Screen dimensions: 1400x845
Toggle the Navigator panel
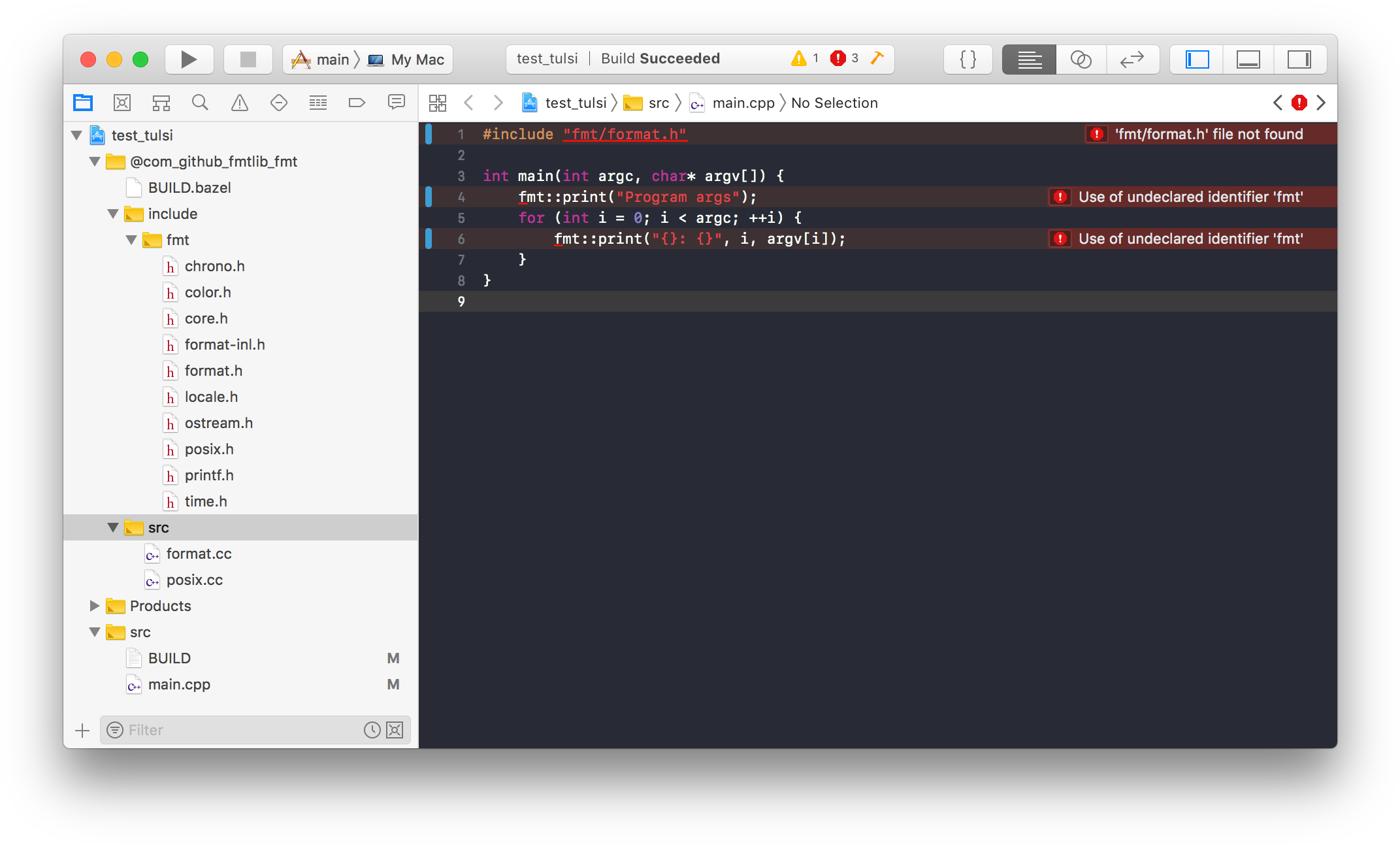pos(1197,59)
